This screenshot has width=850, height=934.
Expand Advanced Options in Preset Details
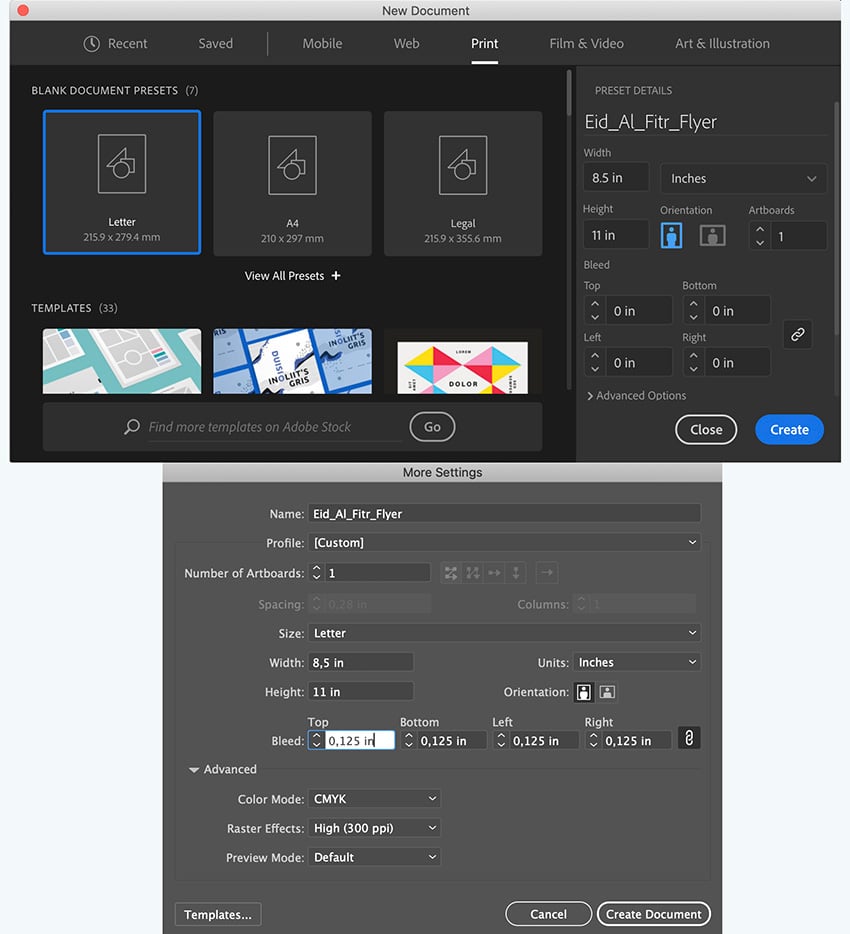point(636,396)
